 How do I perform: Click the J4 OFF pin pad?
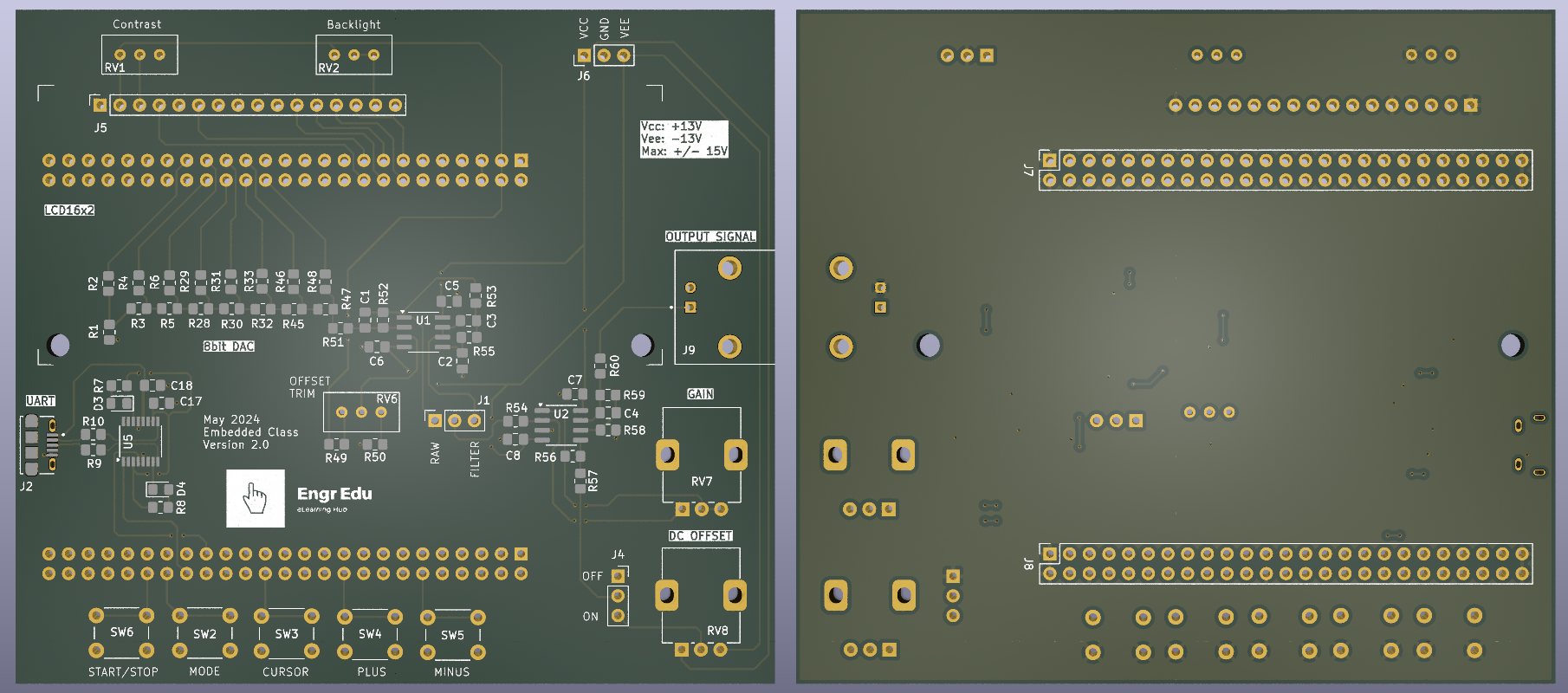coord(618,576)
